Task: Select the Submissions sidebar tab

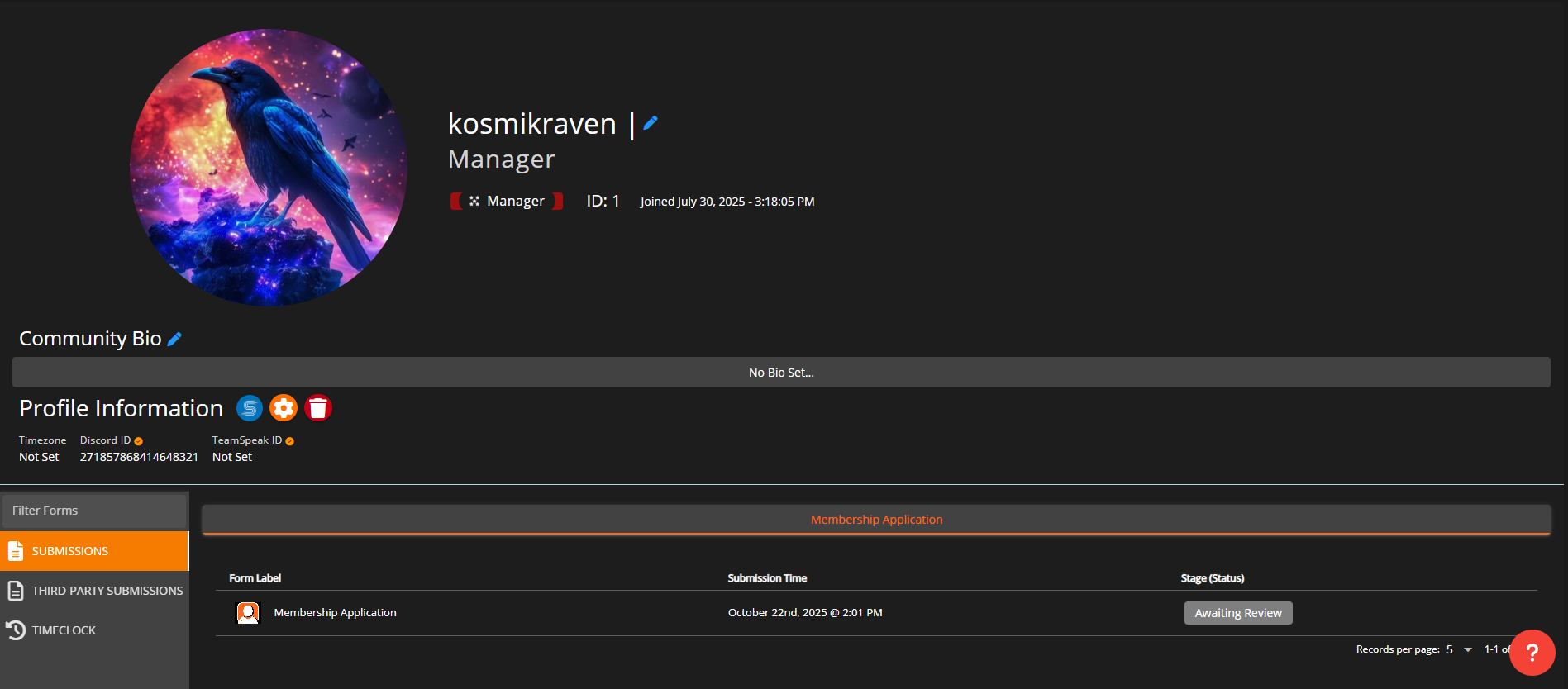Action: (94, 551)
